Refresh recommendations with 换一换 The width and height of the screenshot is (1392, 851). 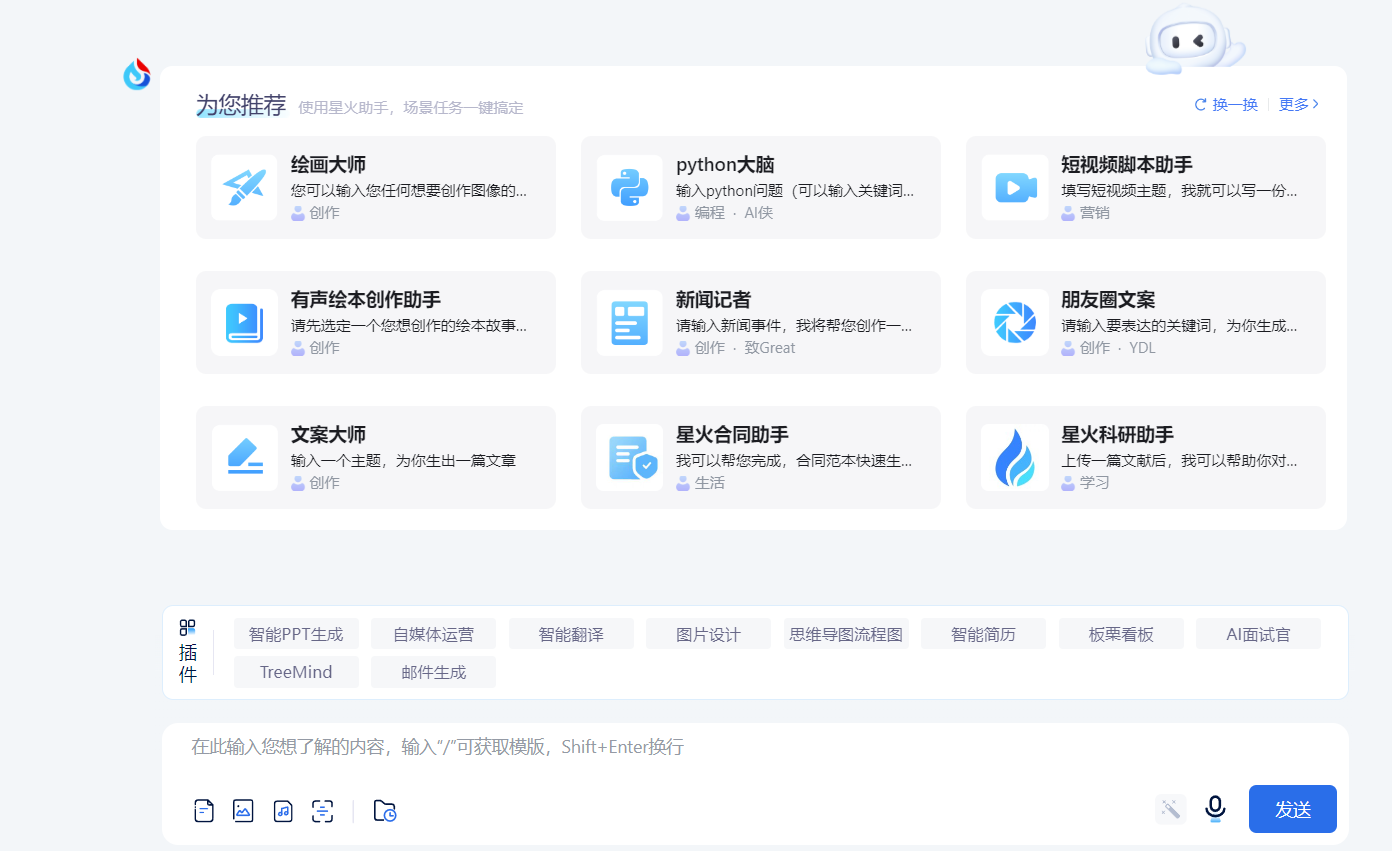(1226, 104)
